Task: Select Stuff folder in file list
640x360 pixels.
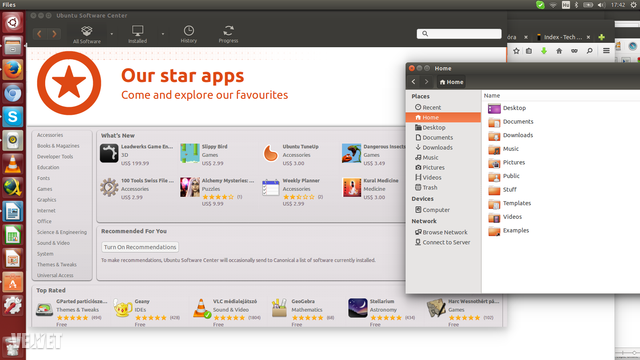Action: pyautogui.click(x=502, y=190)
